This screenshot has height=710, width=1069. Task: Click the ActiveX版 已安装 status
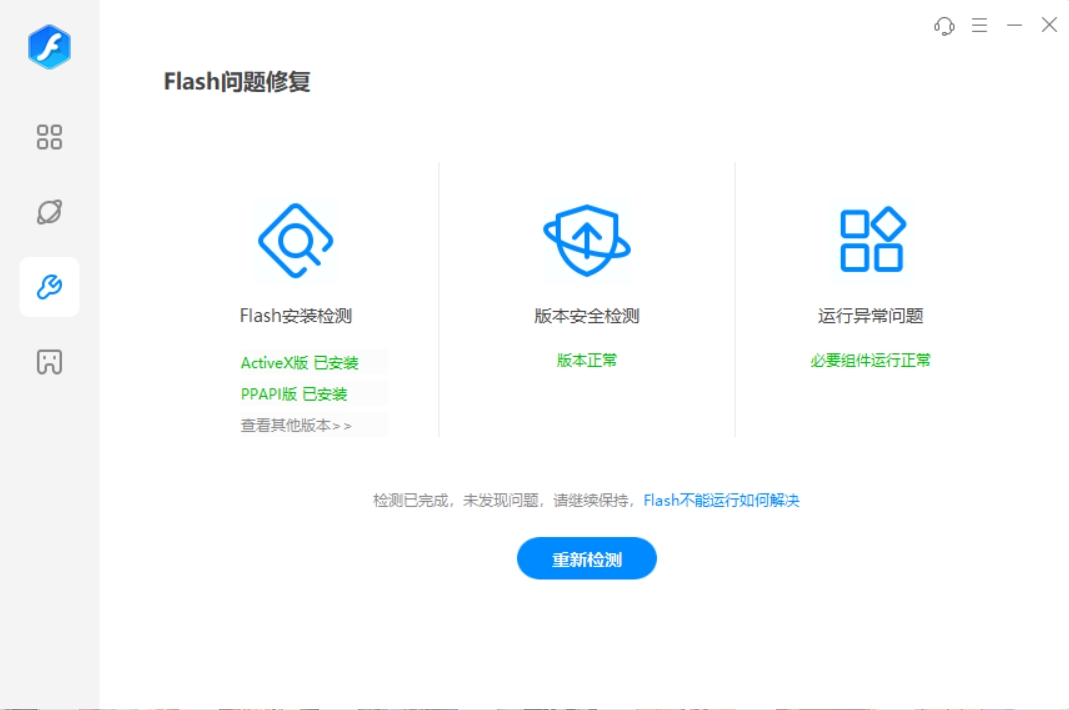(299, 363)
